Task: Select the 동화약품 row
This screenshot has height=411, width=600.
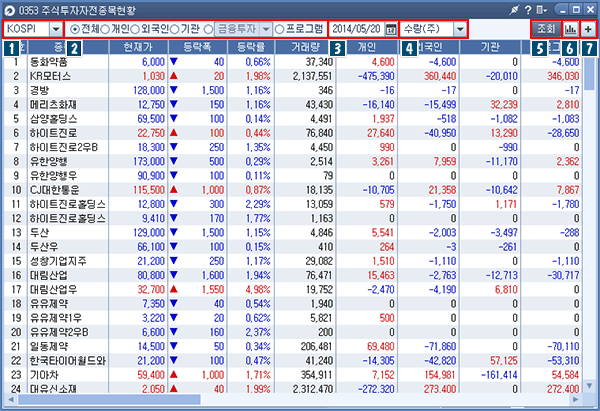Action: point(293,62)
